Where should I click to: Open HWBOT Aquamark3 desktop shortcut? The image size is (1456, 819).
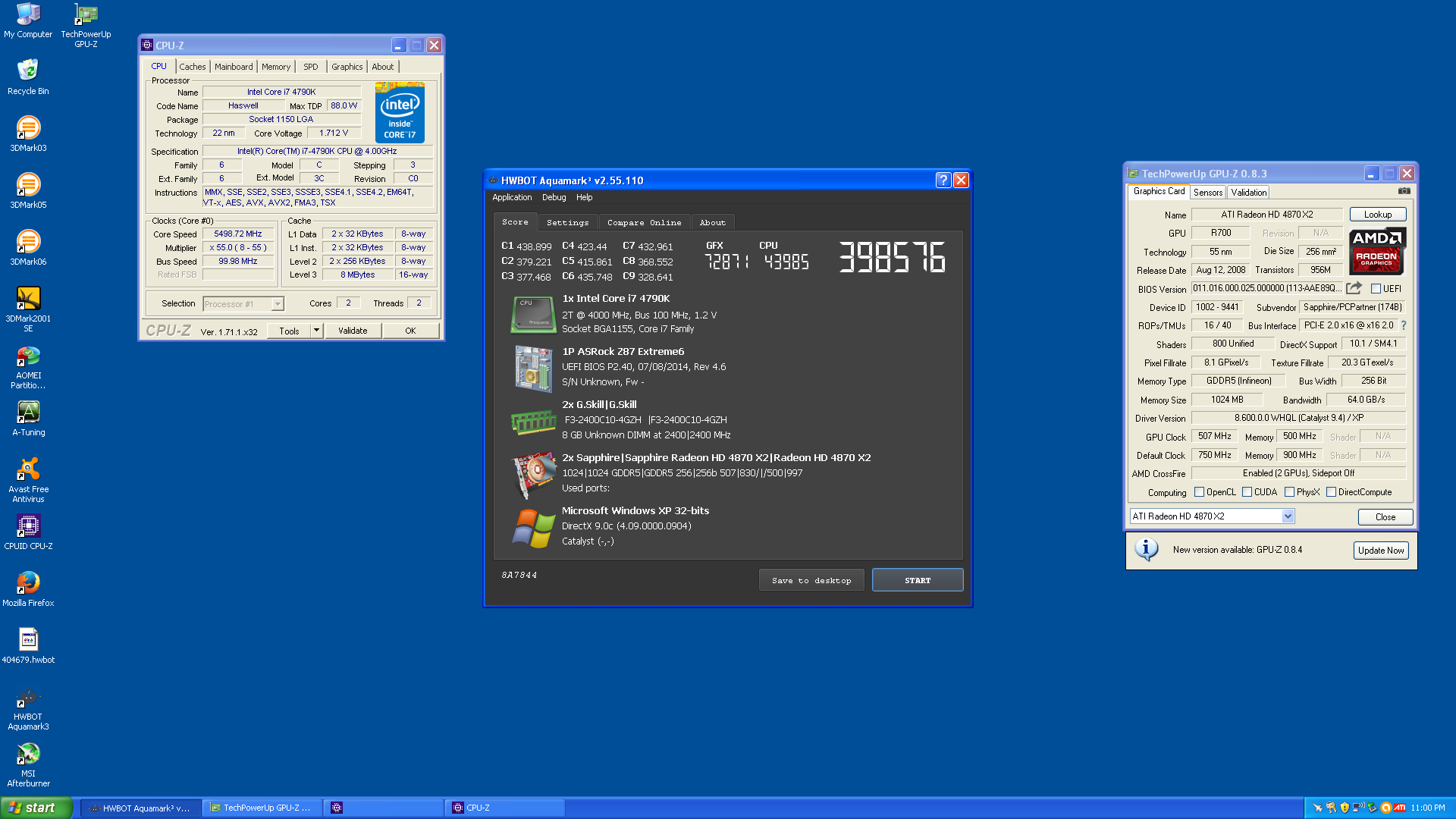coord(28,708)
